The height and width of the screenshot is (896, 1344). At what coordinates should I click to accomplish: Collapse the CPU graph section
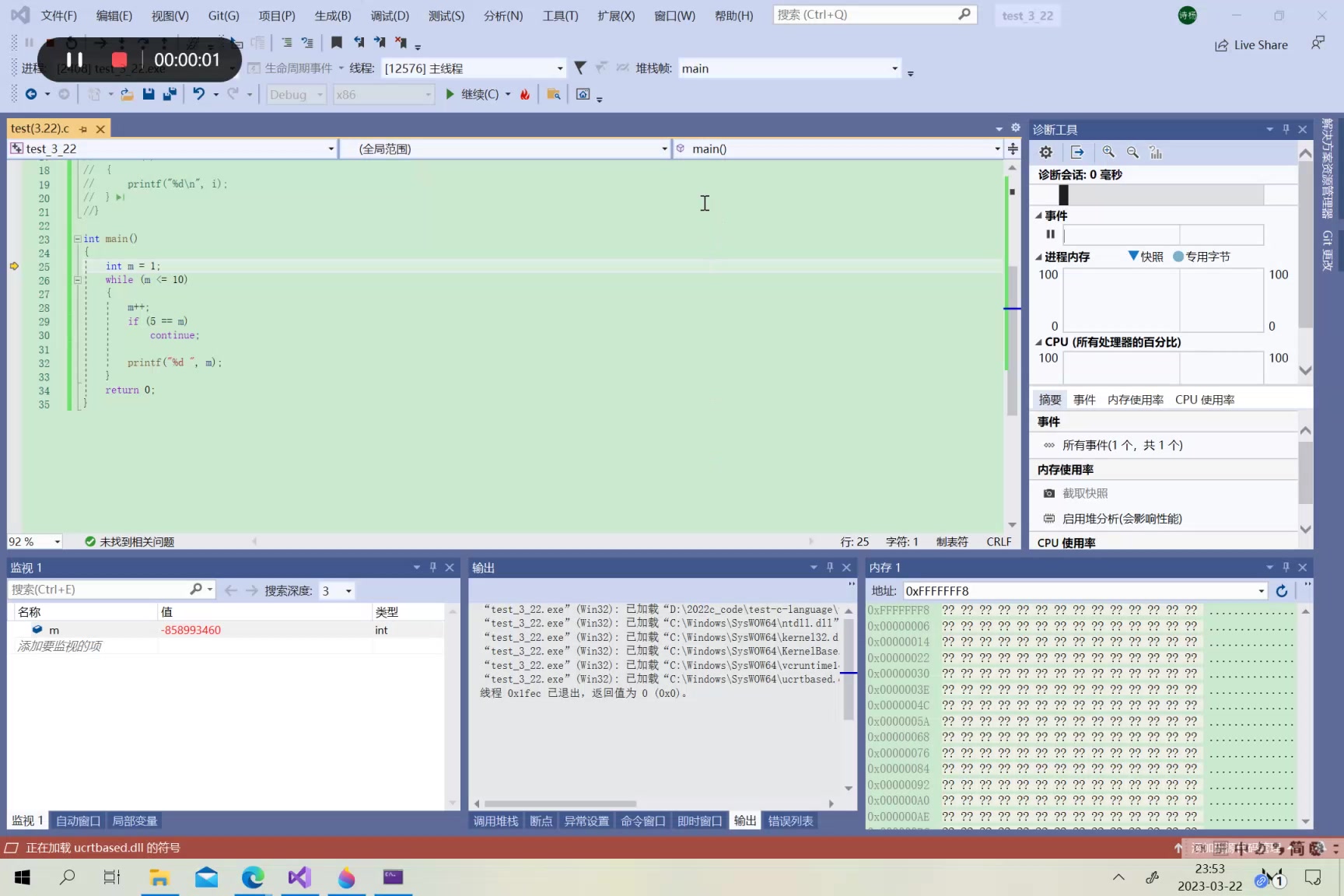pos(1038,342)
